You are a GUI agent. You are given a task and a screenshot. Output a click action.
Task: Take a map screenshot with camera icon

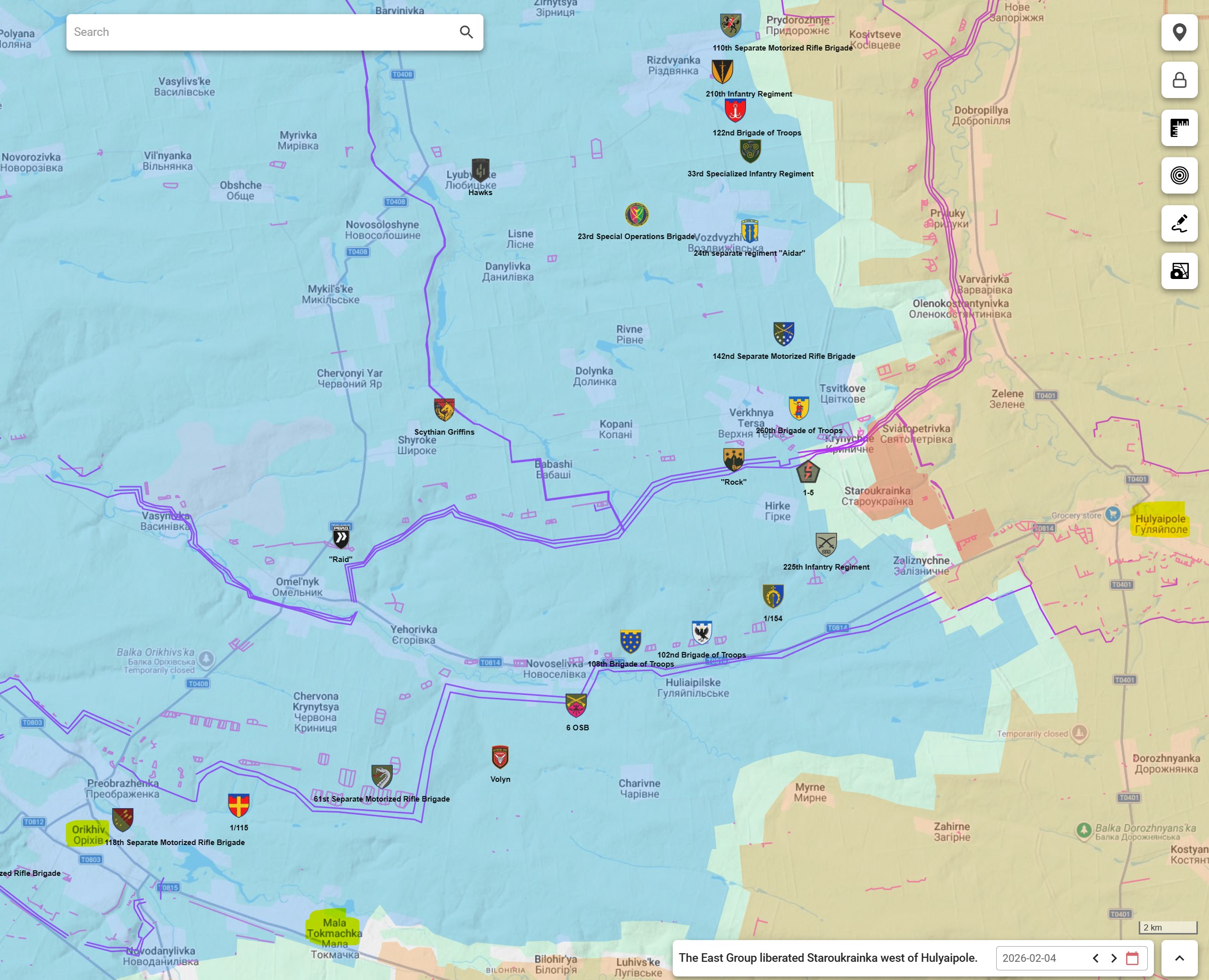click(x=1179, y=271)
